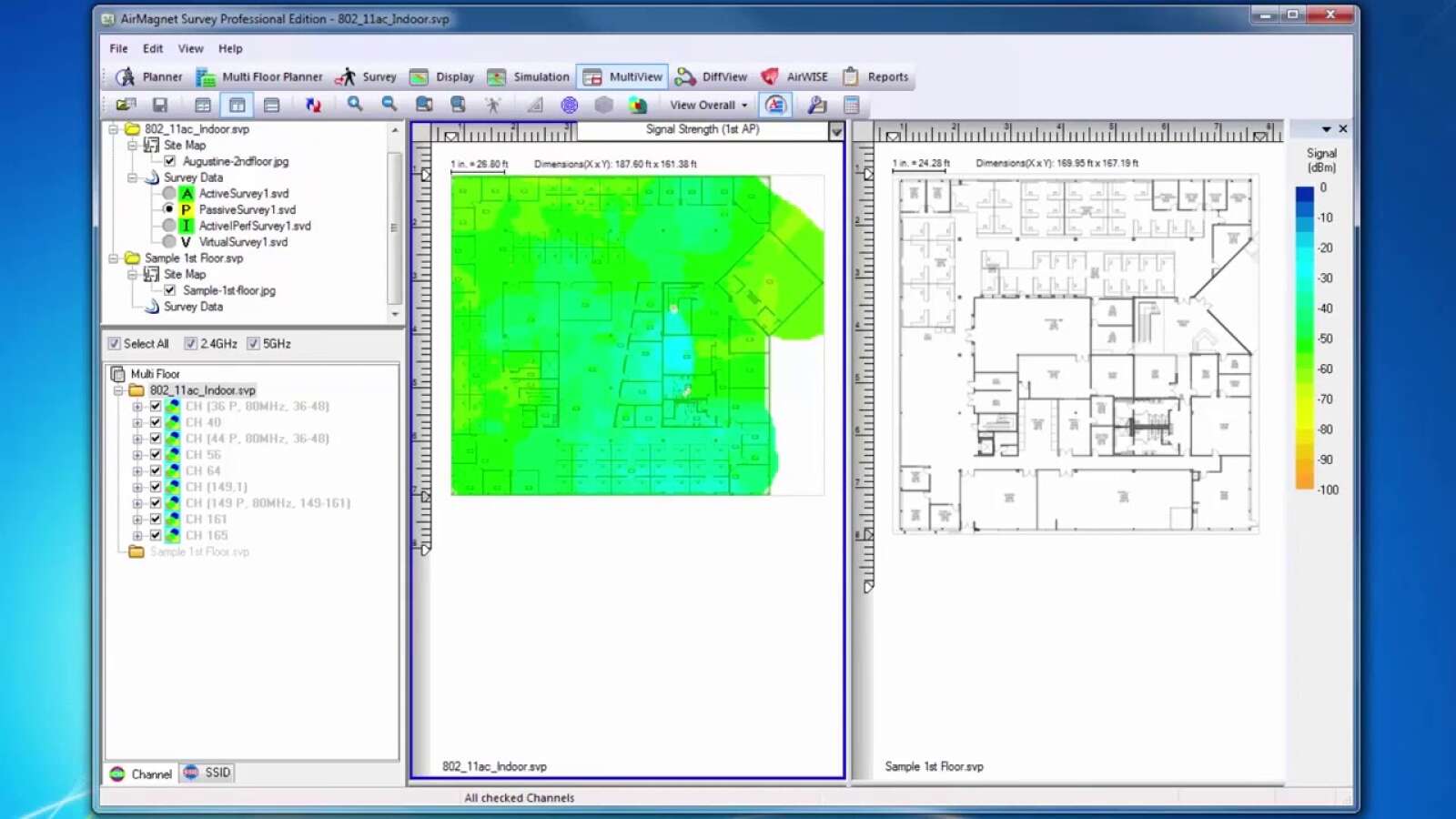The height and width of the screenshot is (819, 1456).
Task: Open the Help menu
Action: click(x=230, y=48)
